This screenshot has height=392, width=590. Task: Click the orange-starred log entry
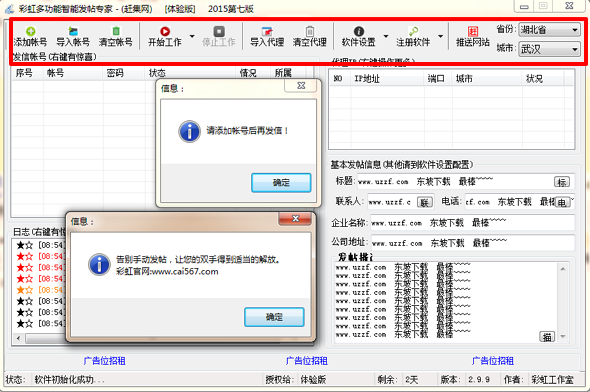41,290
